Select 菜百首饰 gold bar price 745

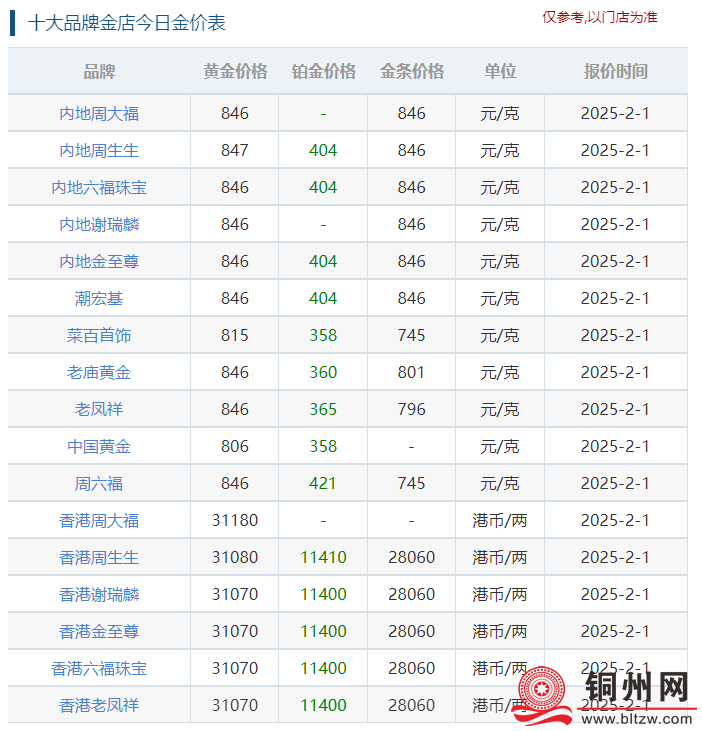point(412,335)
